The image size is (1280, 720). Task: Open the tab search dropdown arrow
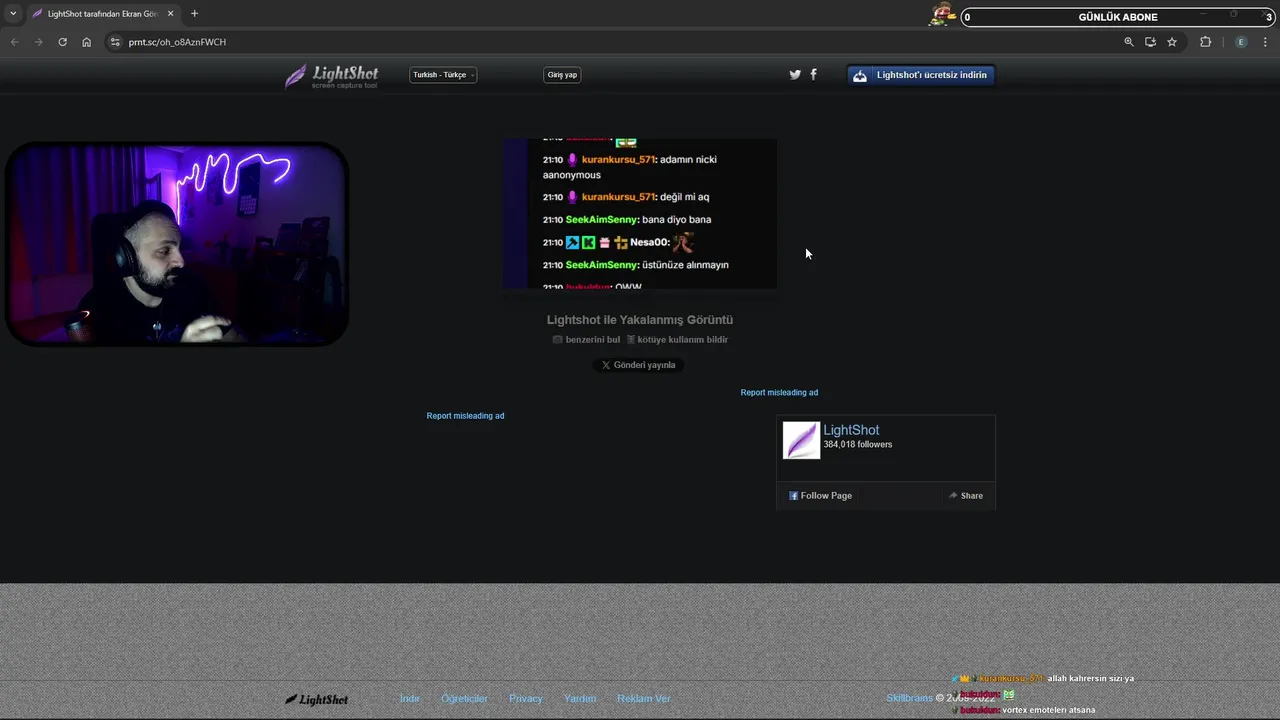(13, 14)
